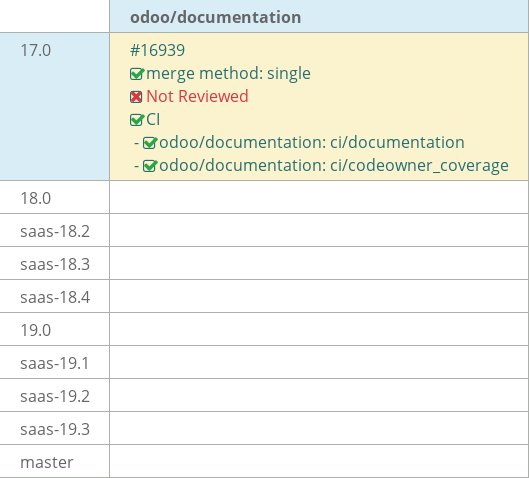Image resolution: width=529 pixels, height=478 pixels.
Task: Open odoo/documentation: ci/codeowner_coverage status
Action: (x=334, y=166)
